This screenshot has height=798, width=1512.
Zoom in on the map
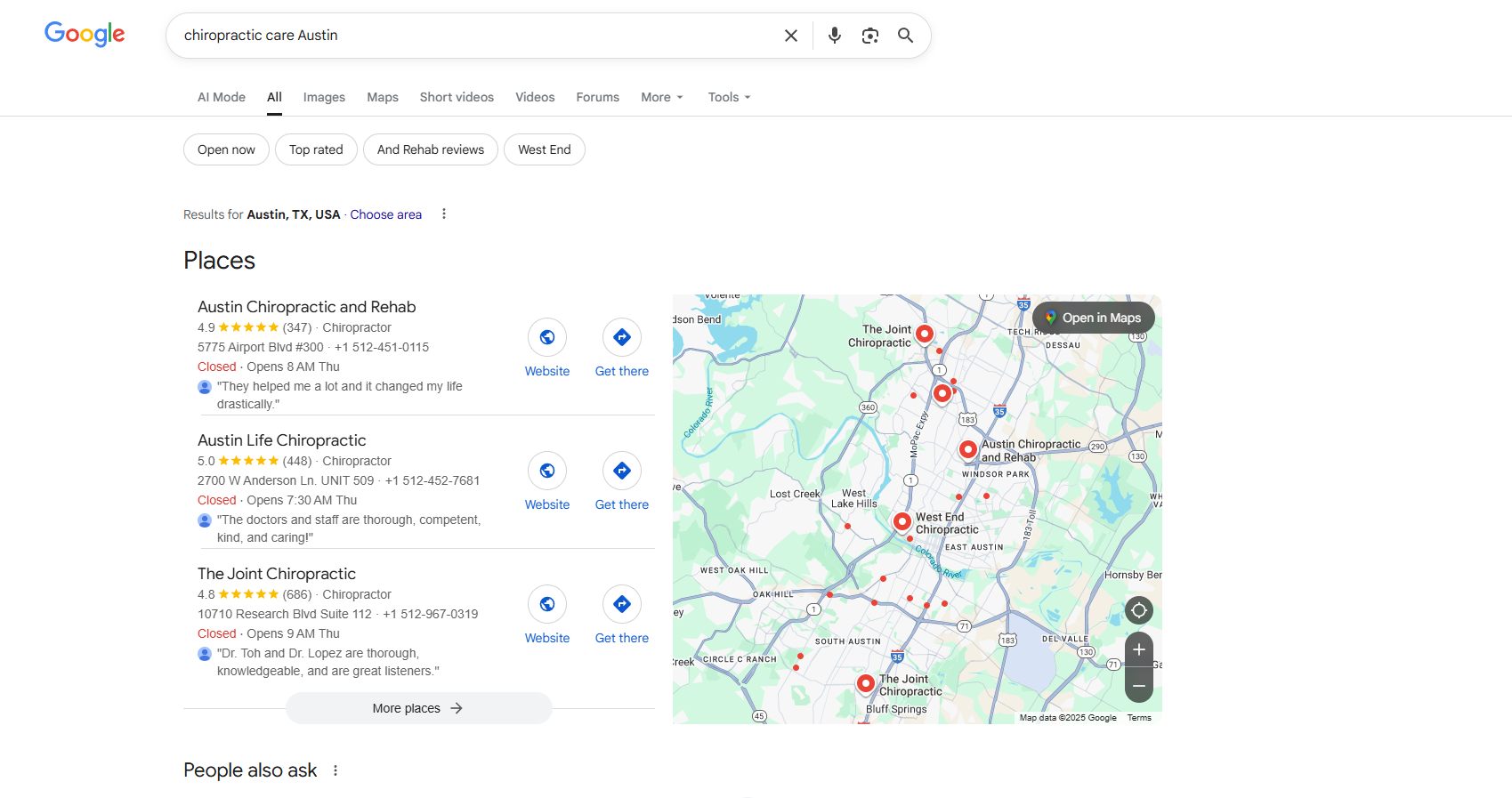pyautogui.click(x=1138, y=650)
